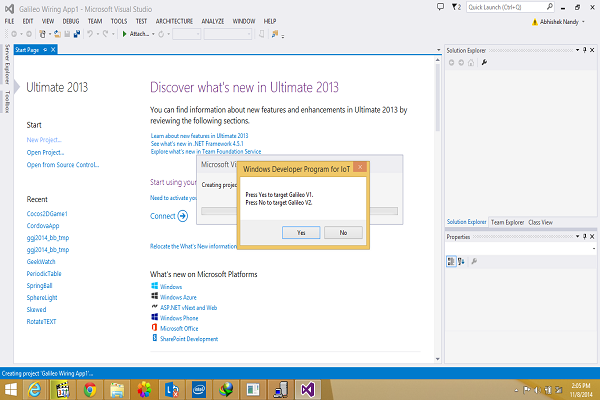Click the Solution Explorer Back icon

[x=452, y=63]
